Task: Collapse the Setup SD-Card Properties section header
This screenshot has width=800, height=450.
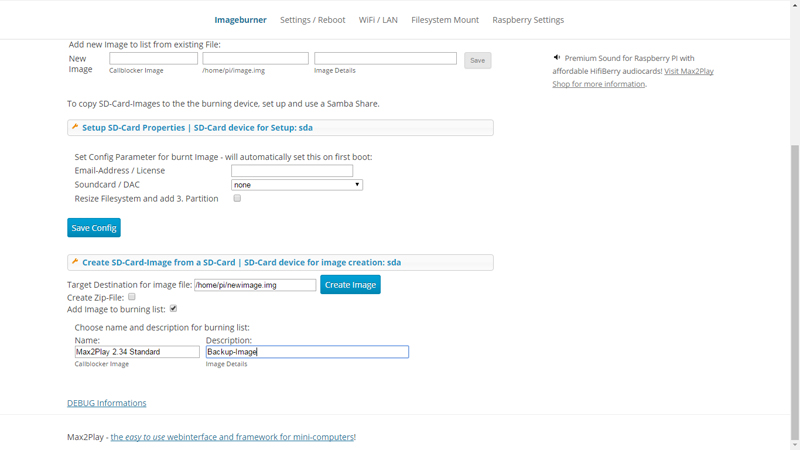Action: [280, 128]
